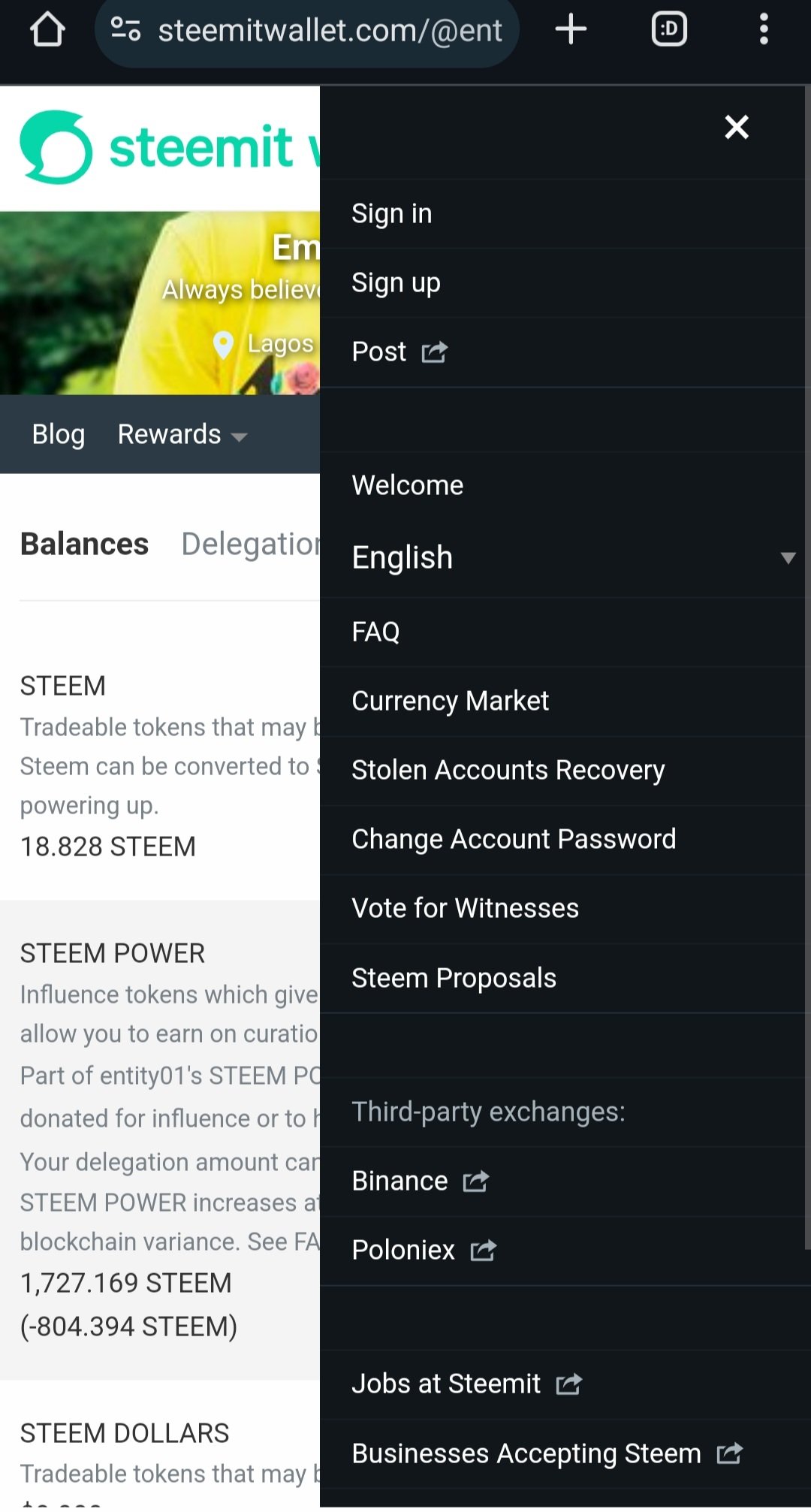Click the Steemit logo icon
Viewport: 811px width, 1512px height.
56,147
